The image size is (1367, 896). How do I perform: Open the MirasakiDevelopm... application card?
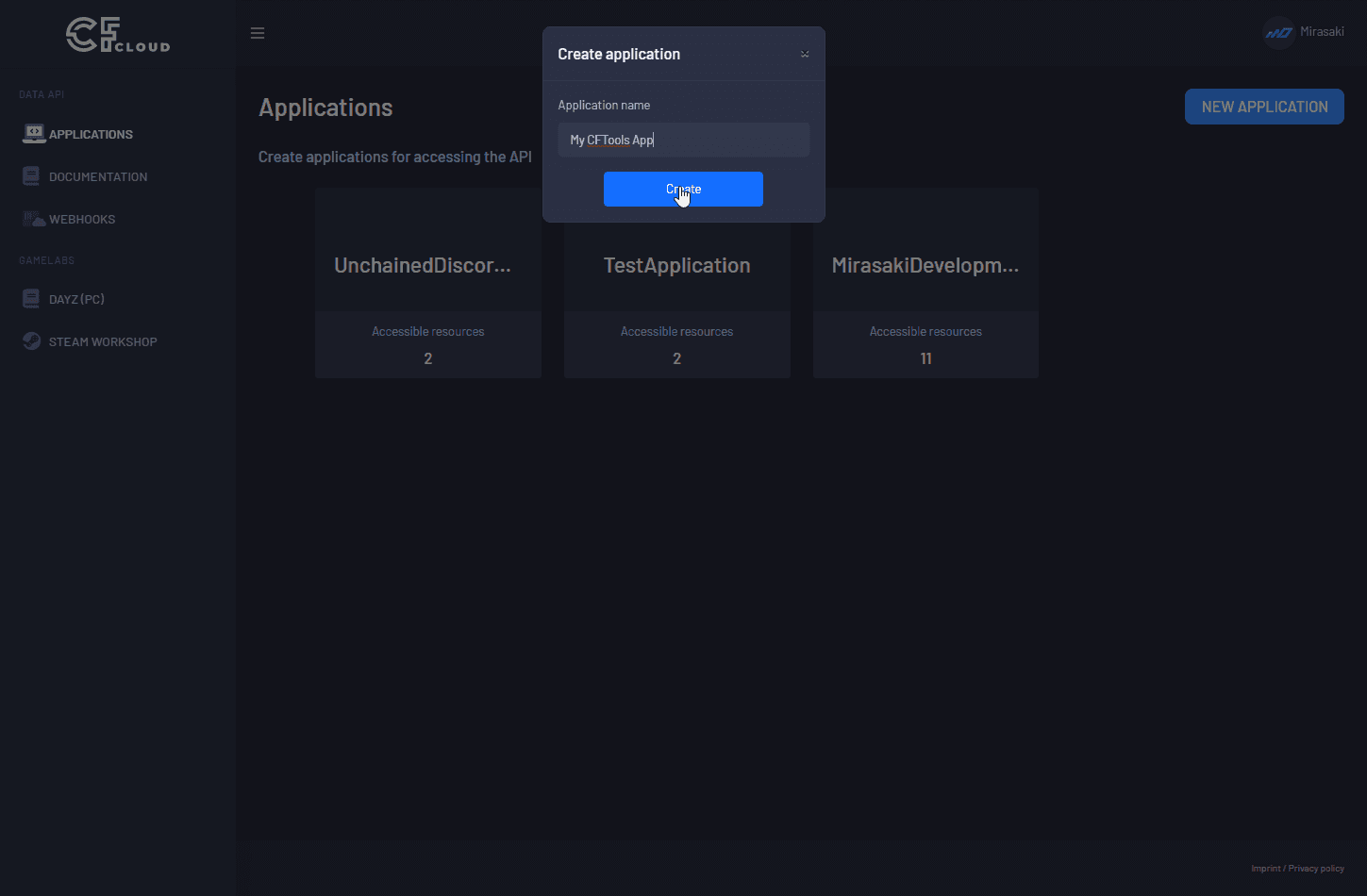pos(925,283)
